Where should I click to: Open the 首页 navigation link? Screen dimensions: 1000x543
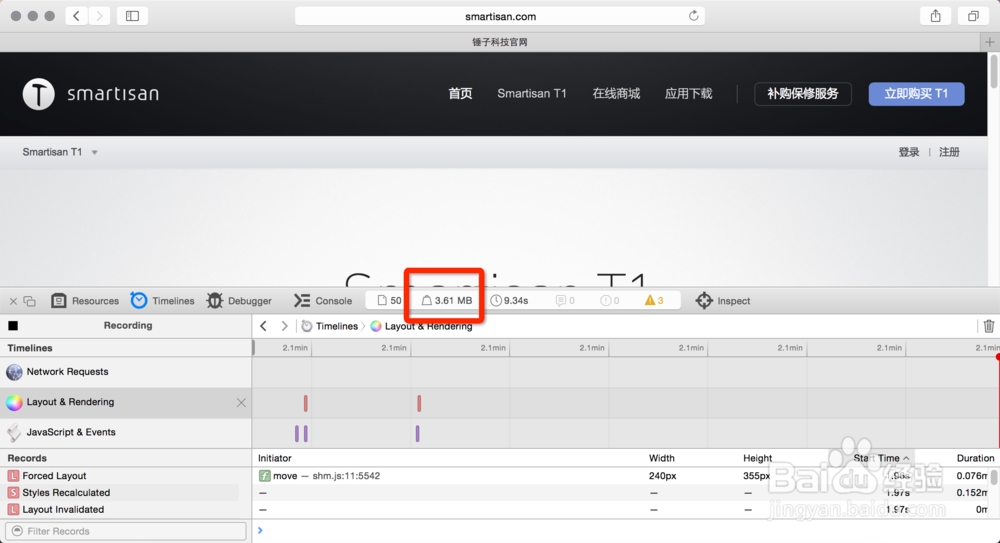[x=460, y=94]
